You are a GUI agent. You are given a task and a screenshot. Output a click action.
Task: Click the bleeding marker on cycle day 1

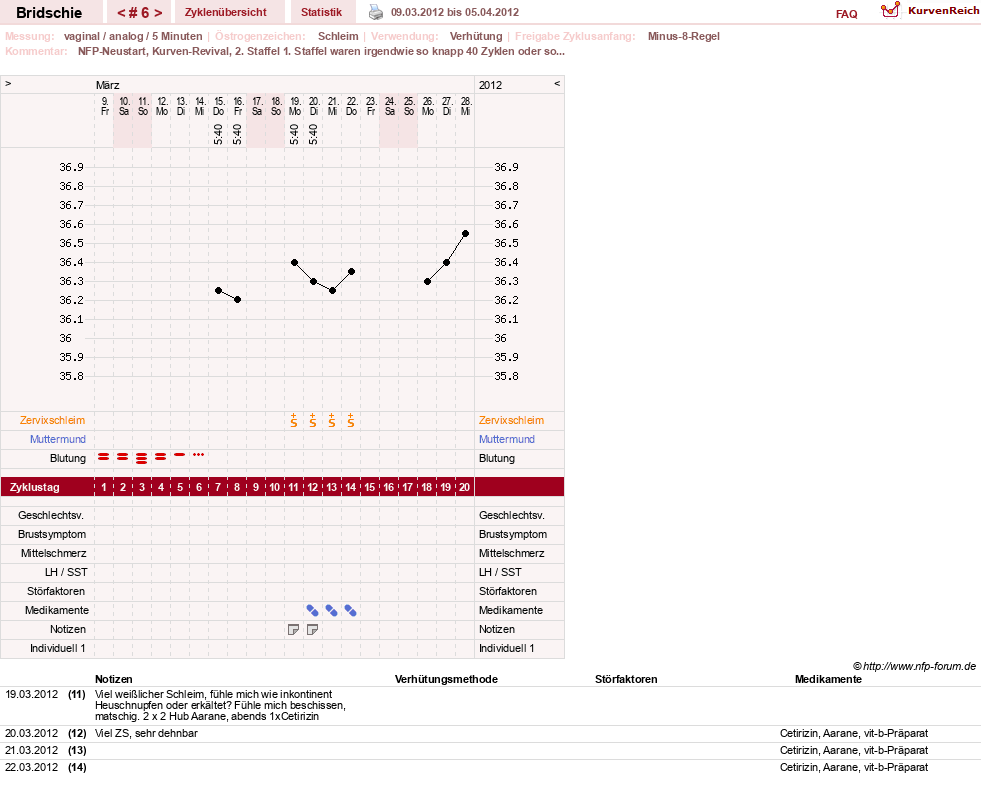coord(103,457)
